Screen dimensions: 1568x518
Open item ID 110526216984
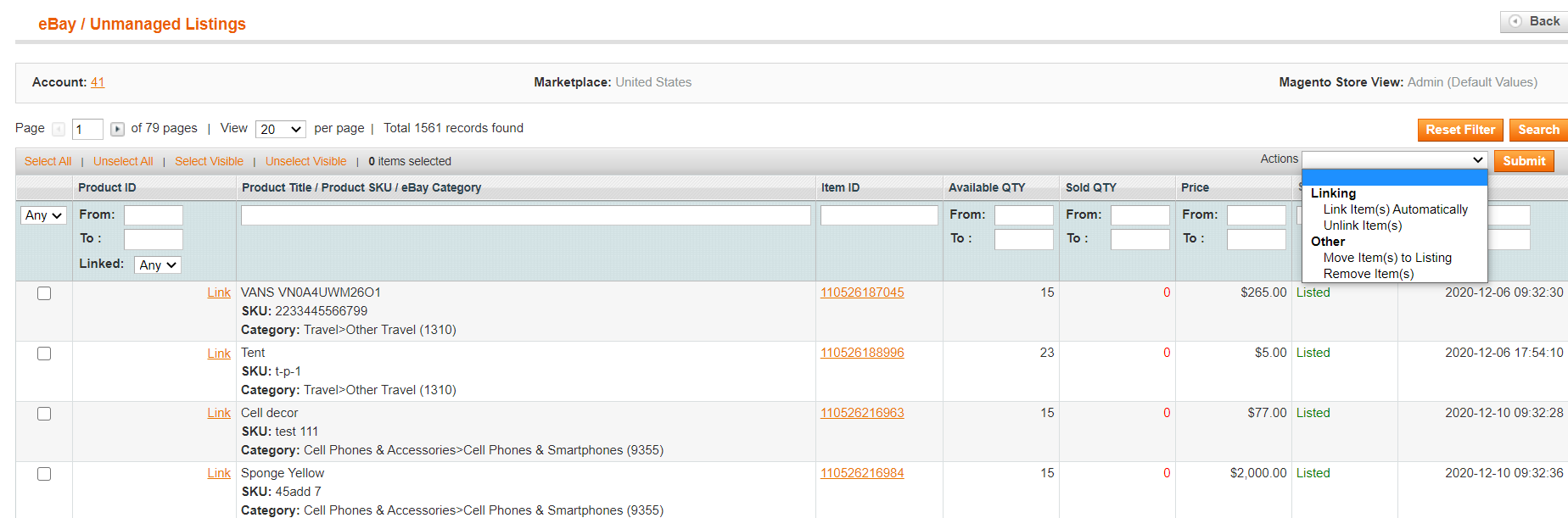[x=862, y=473]
